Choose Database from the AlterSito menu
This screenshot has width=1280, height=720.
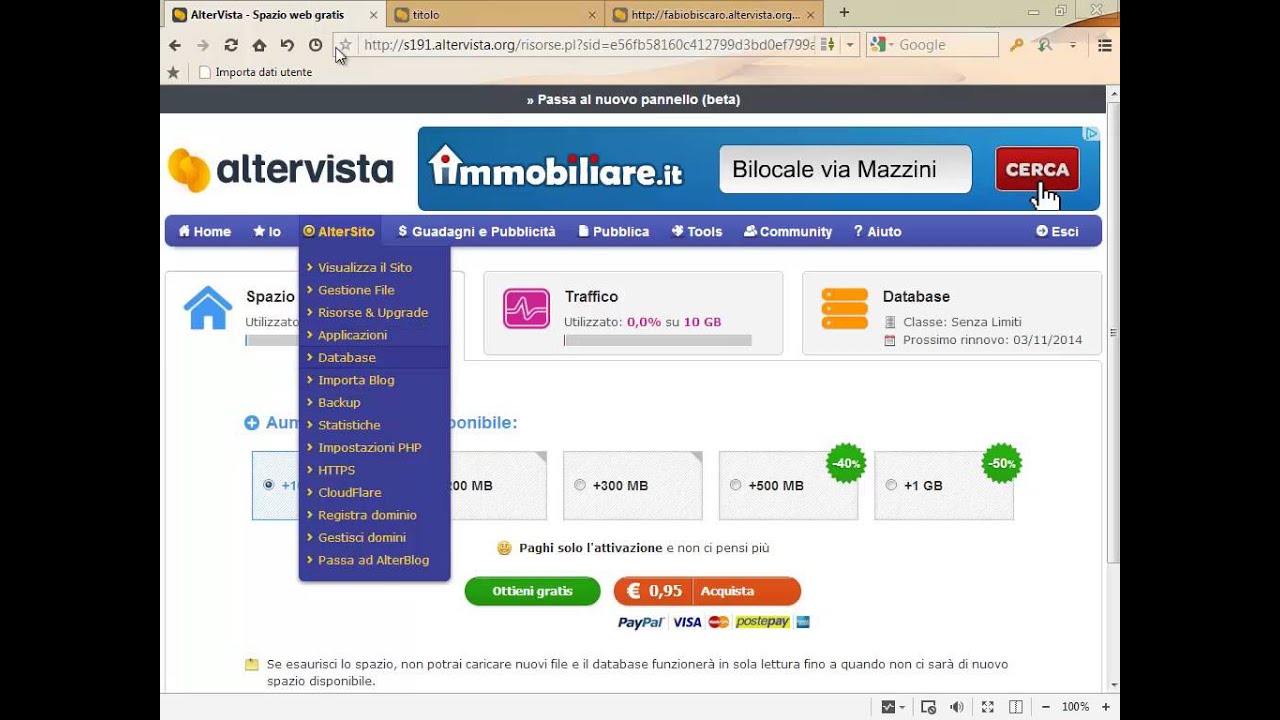[x=374, y=357]
